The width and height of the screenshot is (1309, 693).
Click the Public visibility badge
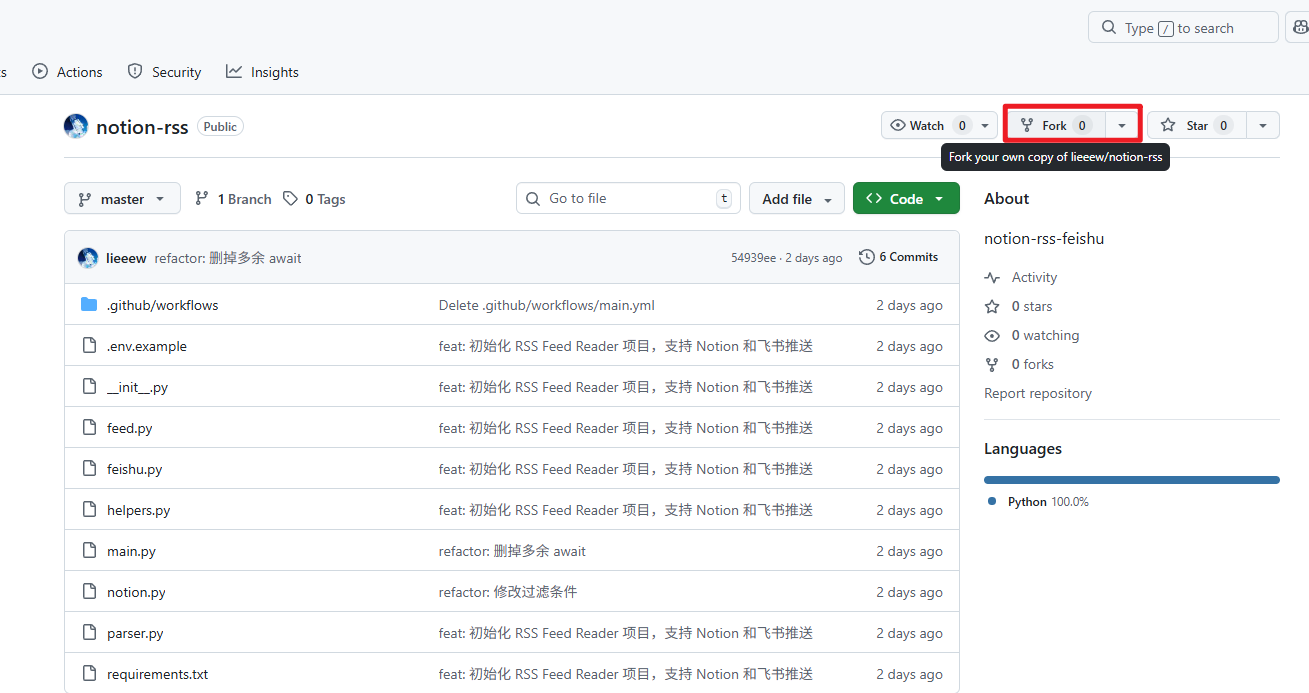[x=220, y=126]
